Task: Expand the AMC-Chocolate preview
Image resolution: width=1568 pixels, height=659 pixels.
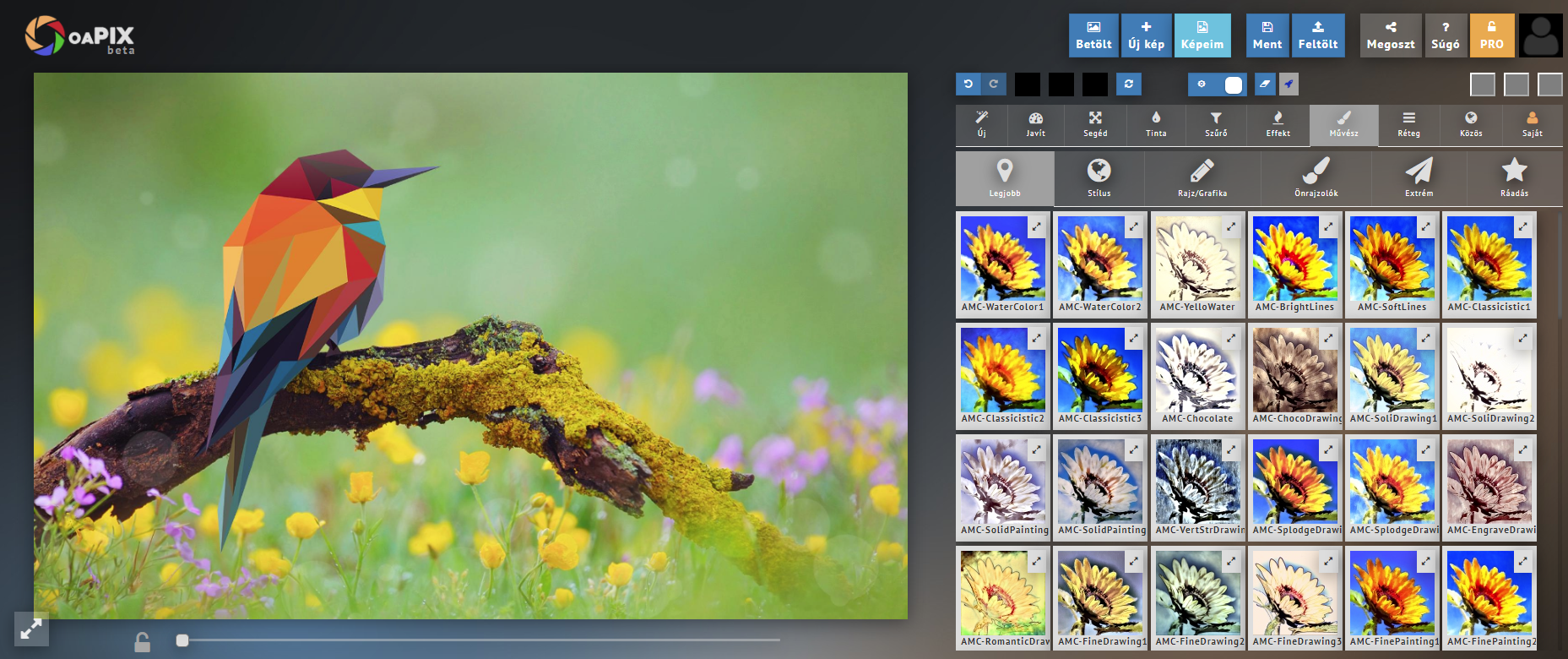Action: point(1230,338)
